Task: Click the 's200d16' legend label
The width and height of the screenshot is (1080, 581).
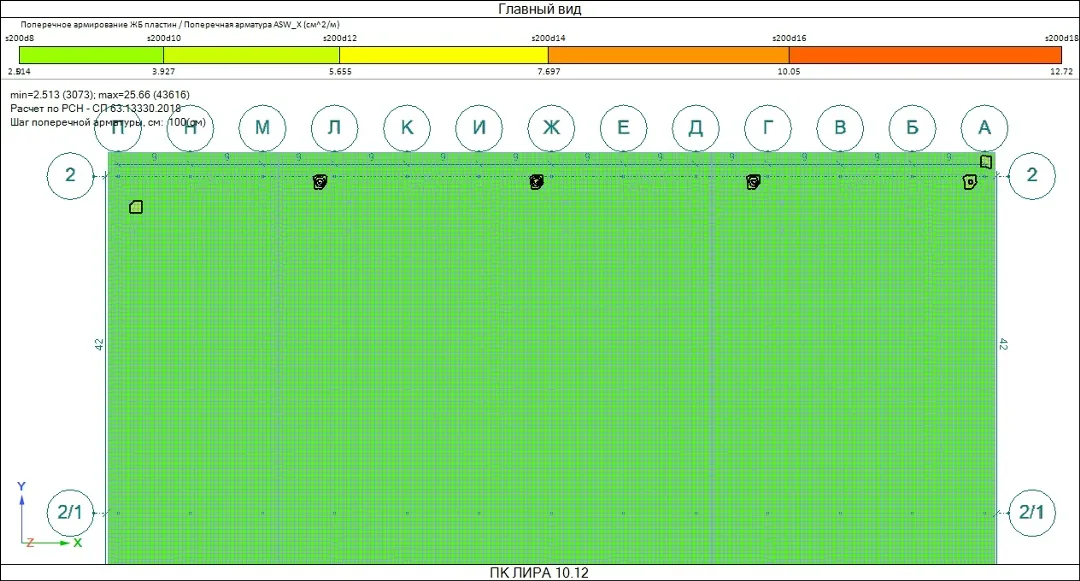Action: coord(789,39)
